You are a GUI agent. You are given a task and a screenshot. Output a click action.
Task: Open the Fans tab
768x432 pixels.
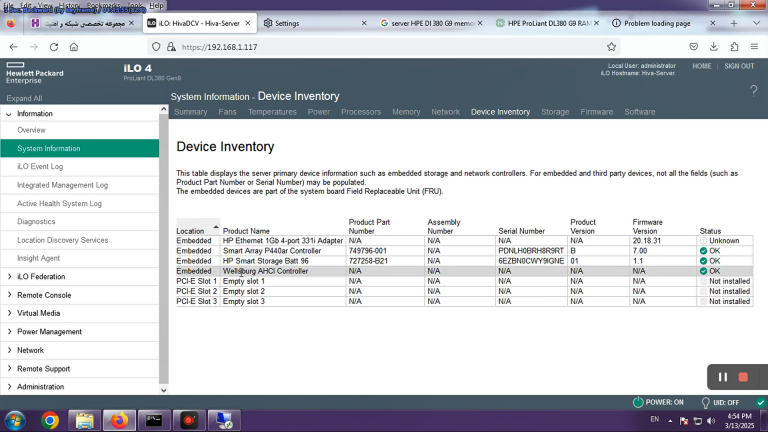(x=227, y=112)
